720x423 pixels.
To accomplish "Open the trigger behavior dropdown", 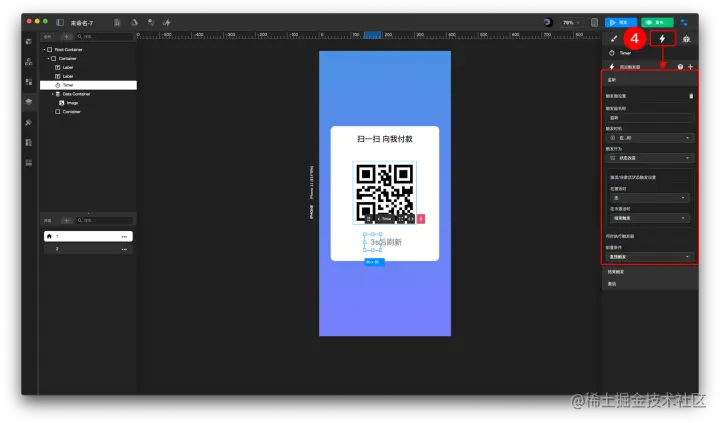I will 649,158.
